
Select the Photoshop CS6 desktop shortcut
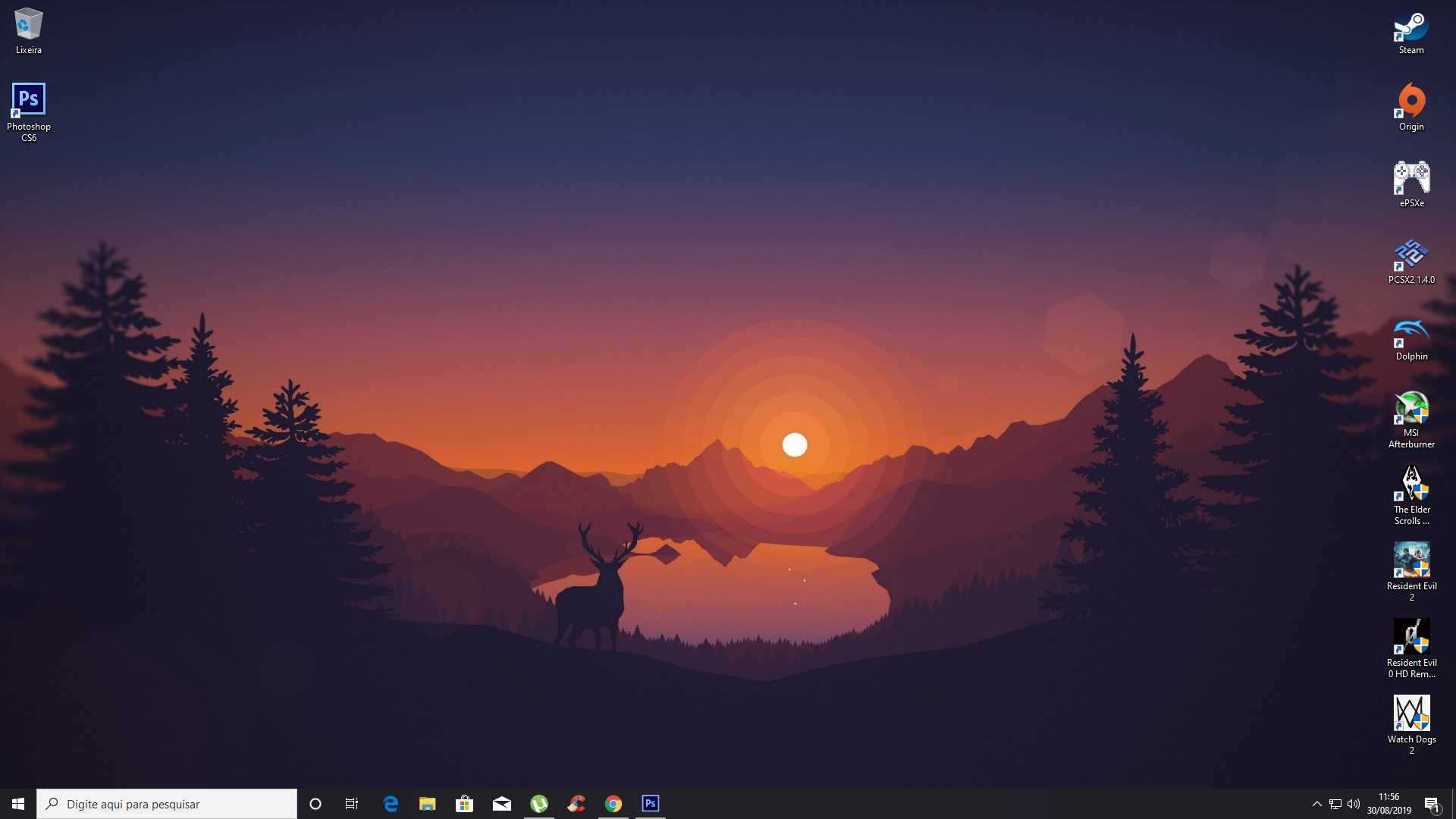(29, 112)
